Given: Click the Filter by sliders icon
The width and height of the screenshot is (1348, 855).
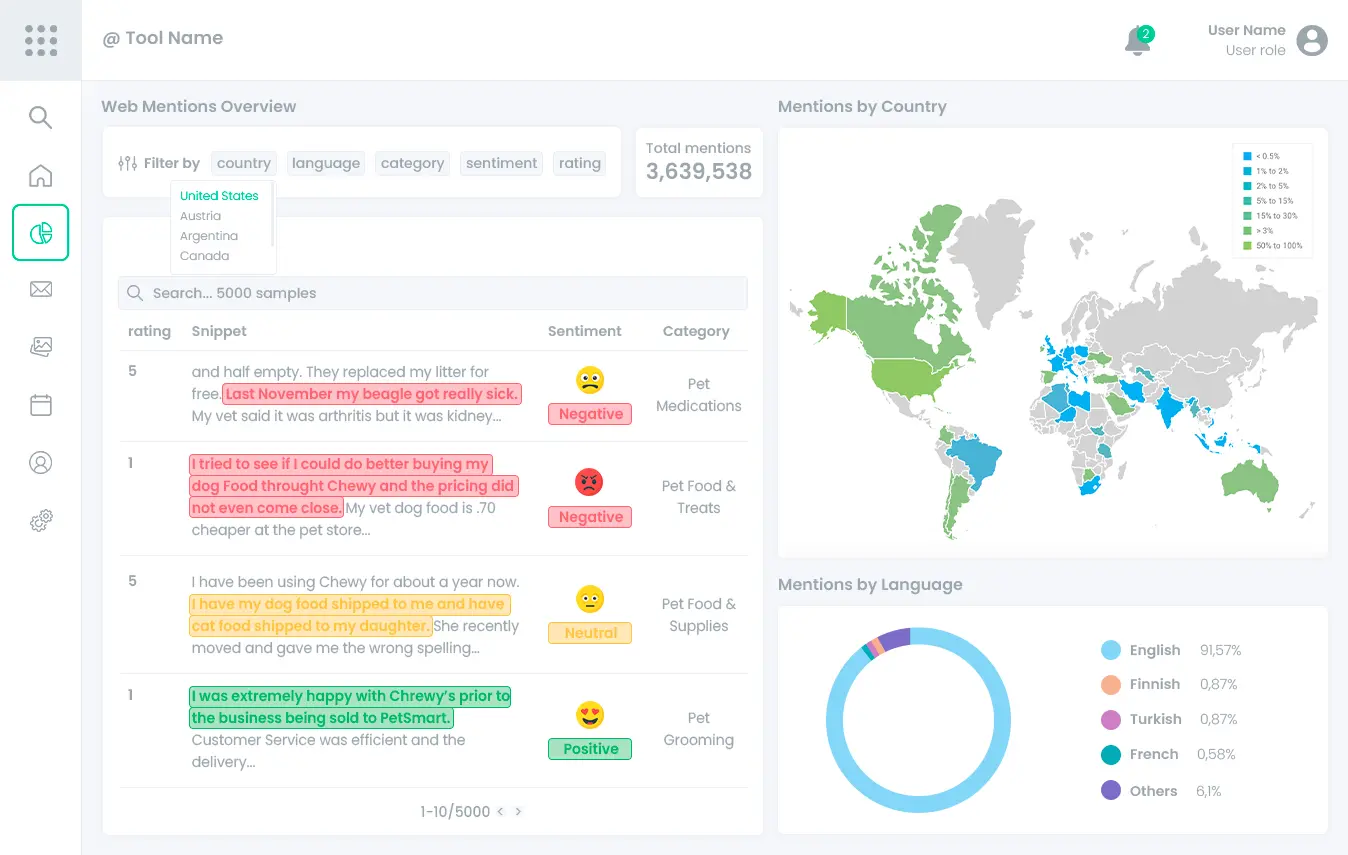Looking at the screenshot, I should click(127, 163).
